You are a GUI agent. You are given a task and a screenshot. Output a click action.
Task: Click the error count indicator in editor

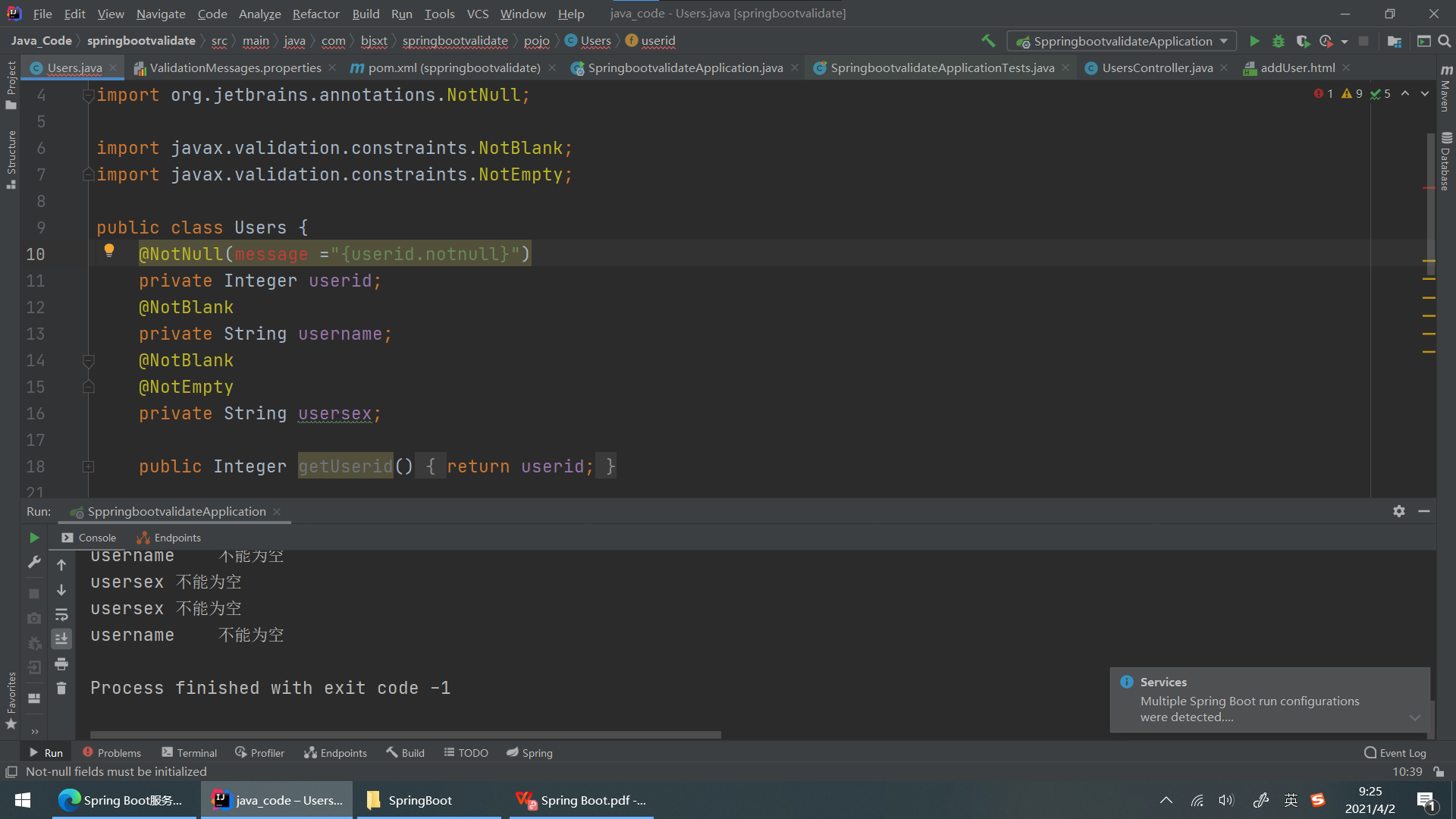point(1324,93)
